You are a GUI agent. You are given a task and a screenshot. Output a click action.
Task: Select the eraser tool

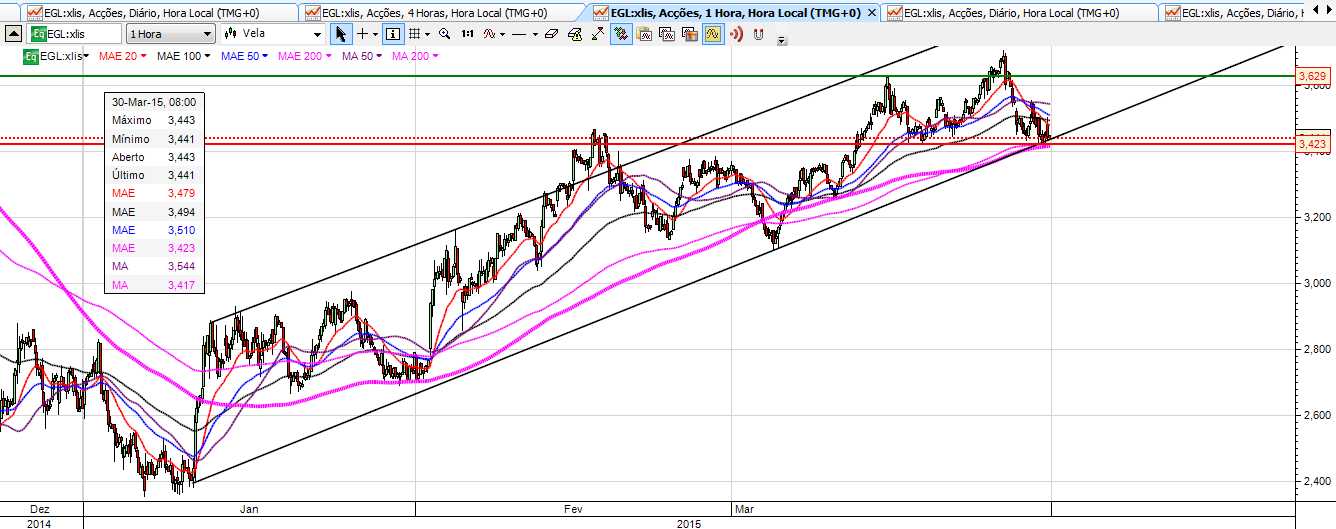pyautogui.click(x=551, y=34)
